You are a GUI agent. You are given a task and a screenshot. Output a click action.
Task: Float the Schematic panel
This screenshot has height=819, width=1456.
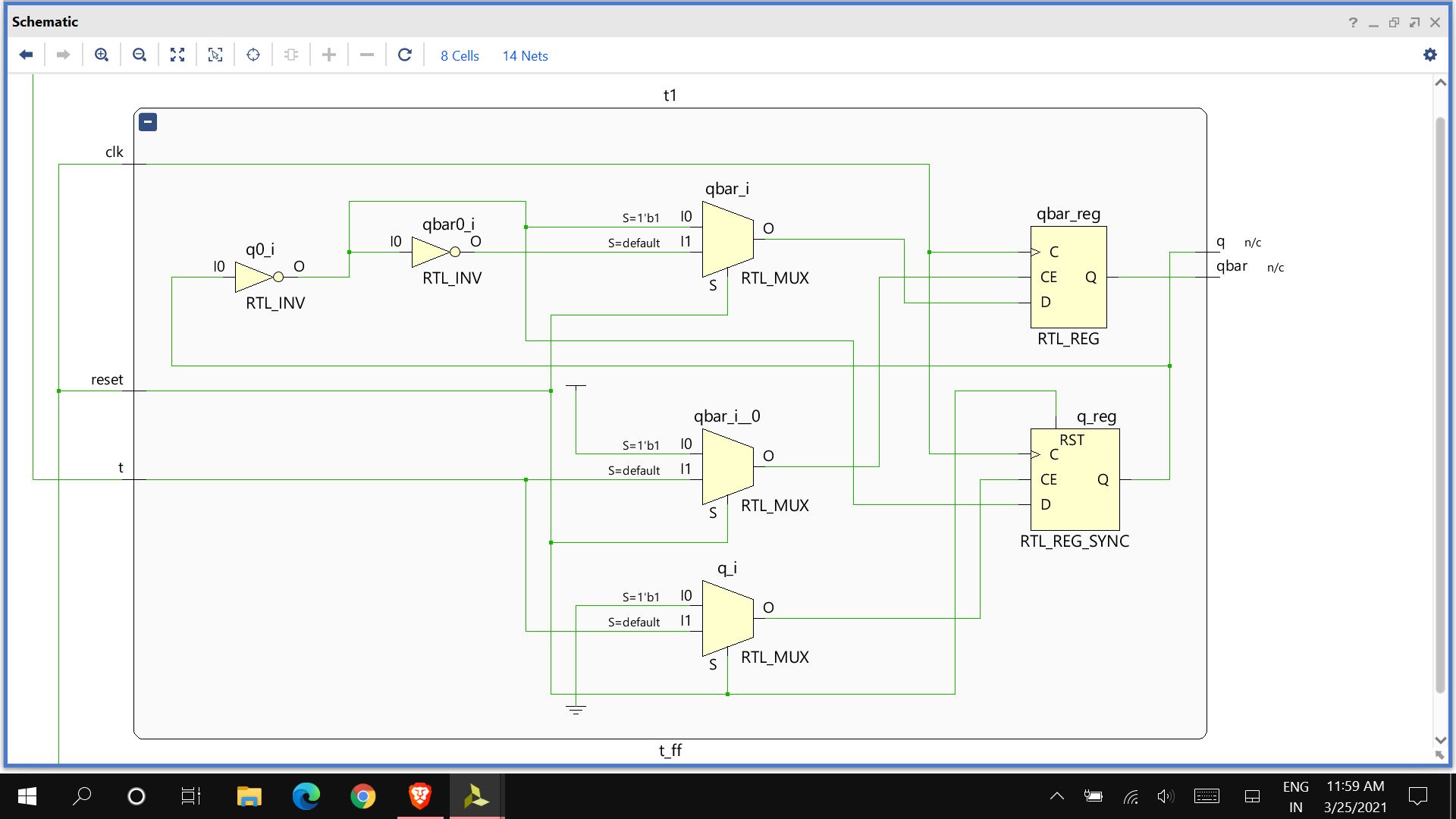[x=1414, y=23]
